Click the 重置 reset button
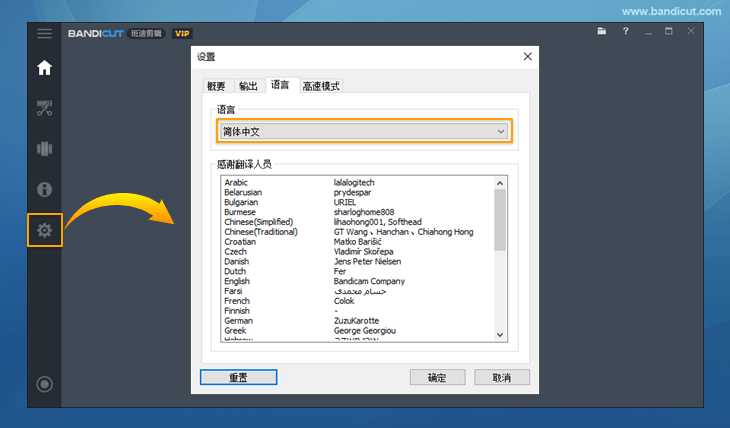This screenshot has width=730, height=428. point(238,377)
